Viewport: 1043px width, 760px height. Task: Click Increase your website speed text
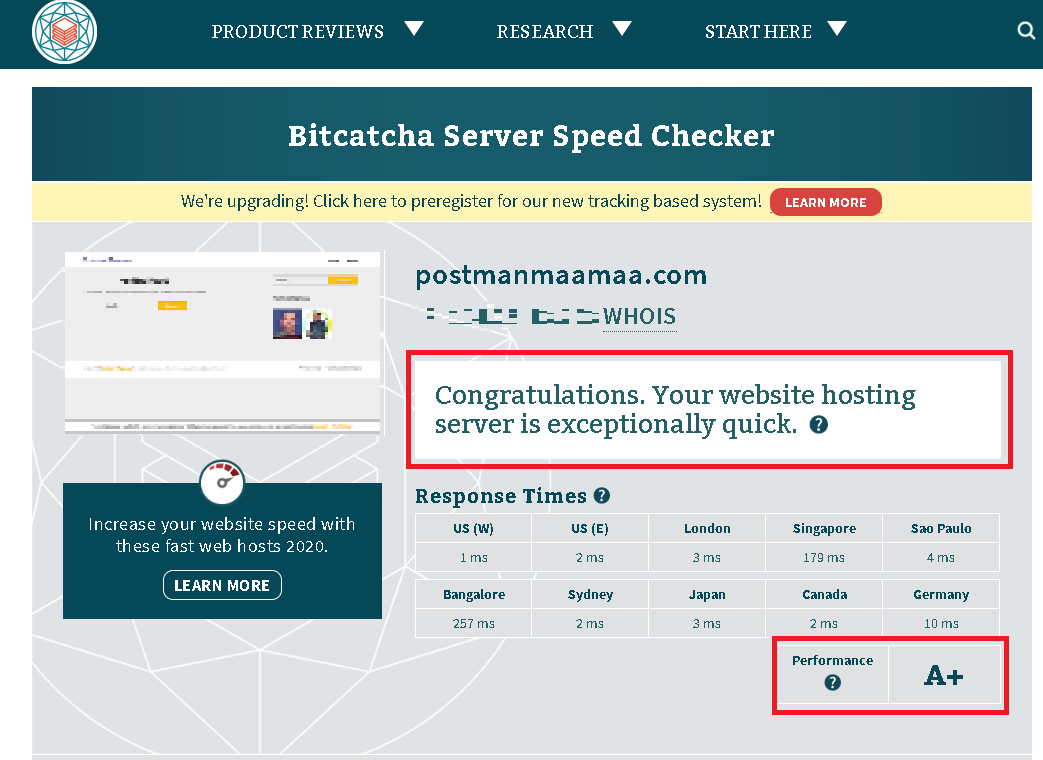pyautogui.click(x=222, y=535)
